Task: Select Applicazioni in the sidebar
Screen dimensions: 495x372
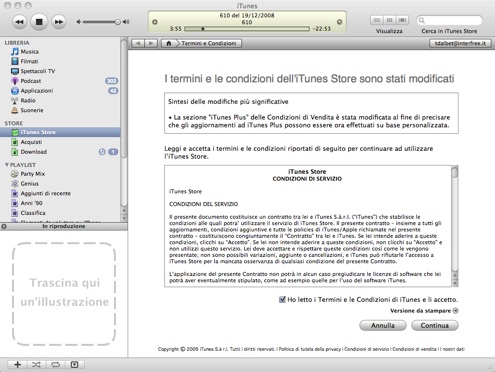Action: pos(60,91)
